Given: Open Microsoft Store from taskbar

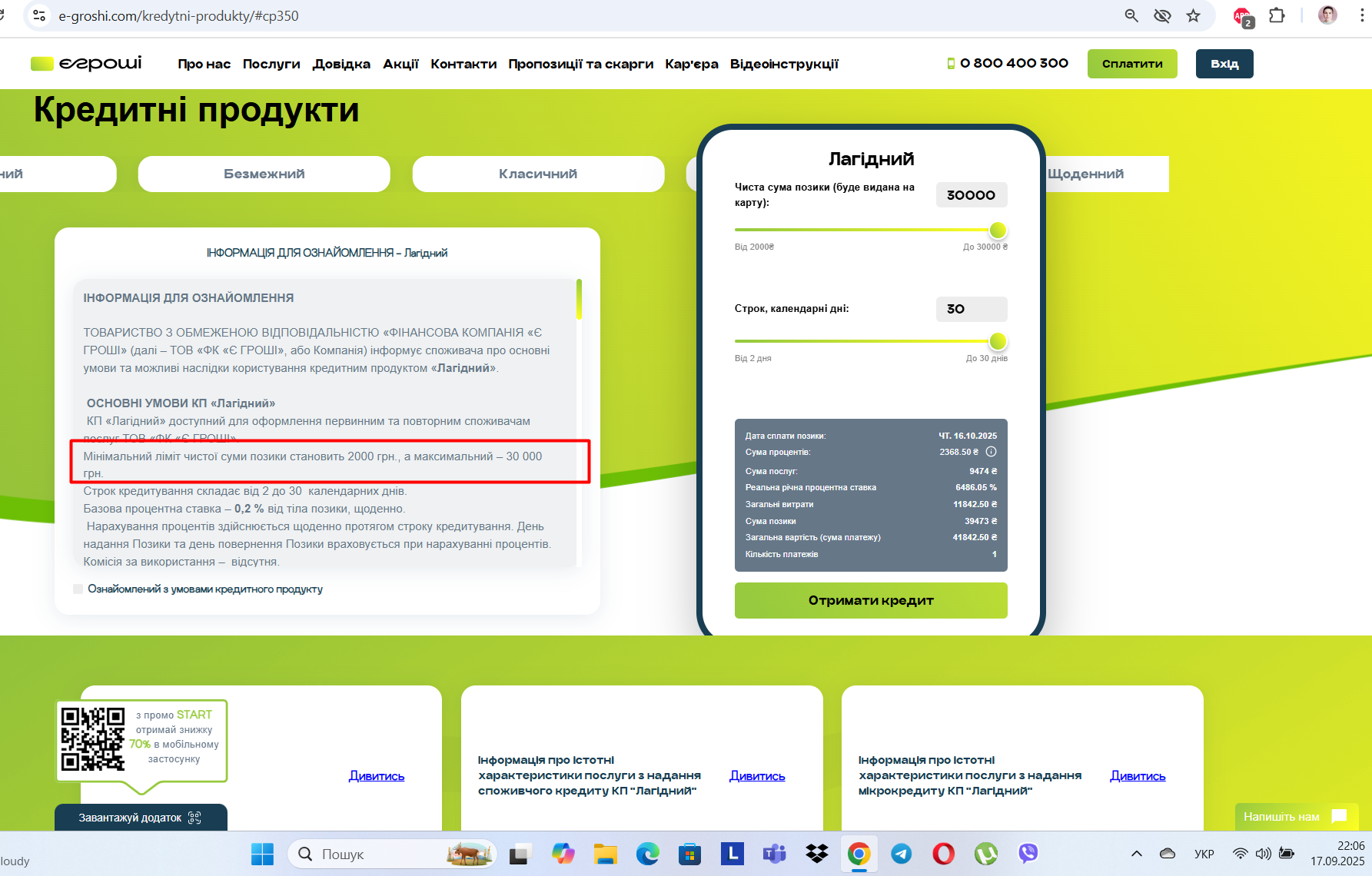Looking at the screenshot, I should (689, 854).
